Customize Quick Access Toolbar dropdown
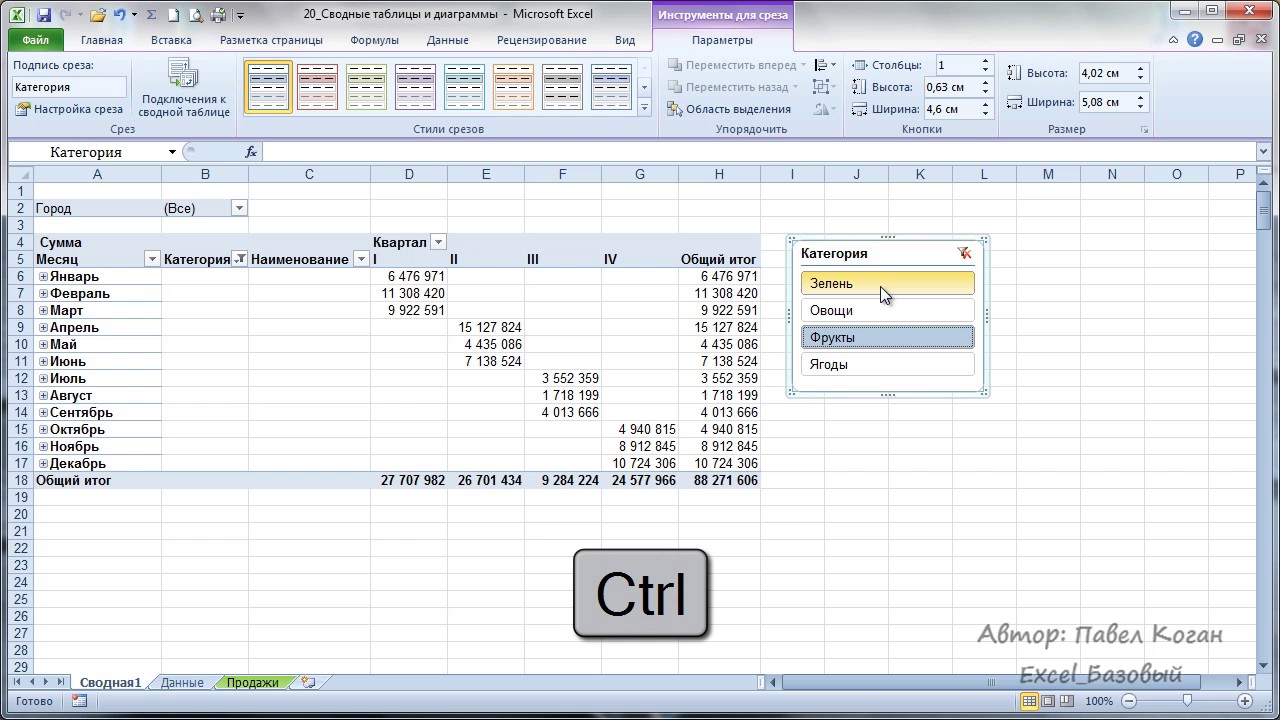 click(x=240, y=16)
